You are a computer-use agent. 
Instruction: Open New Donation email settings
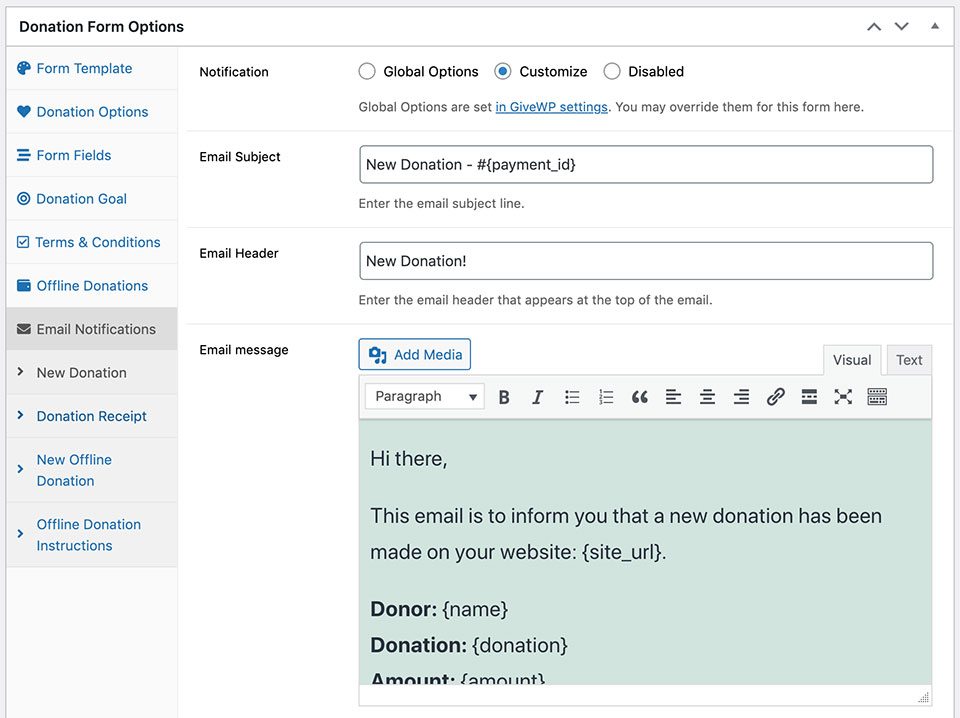point(92,373)
